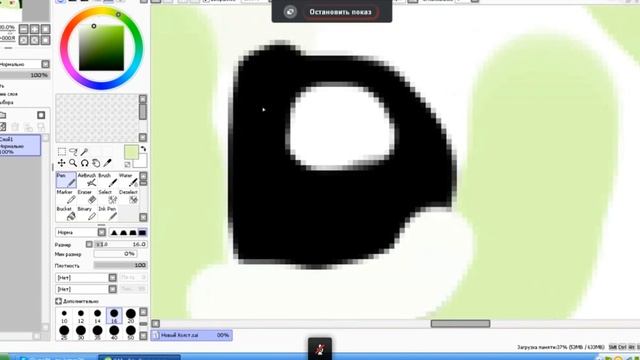Click the new linework layer square icon
The height and width of the screenshot is (360, 640).
tap(41, 115)
